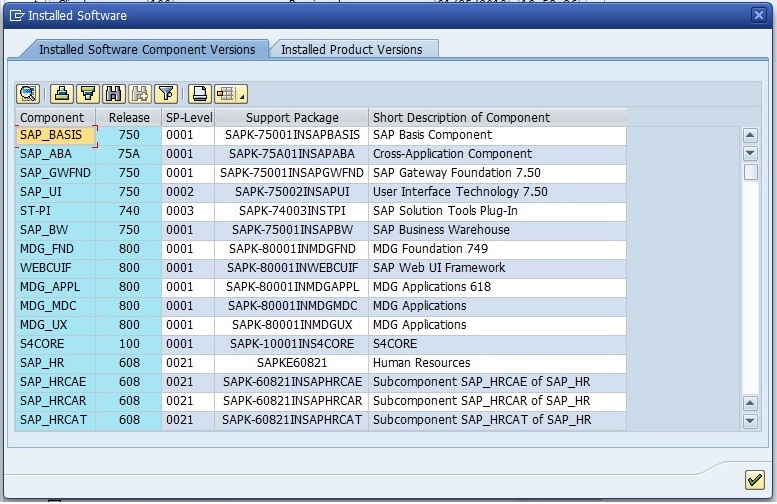Click description Human Resources
This screenshot has height=504, width=777.
(498, 363)
